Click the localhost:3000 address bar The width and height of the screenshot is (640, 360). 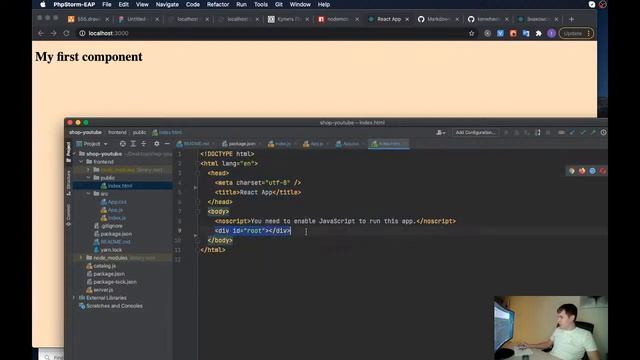tap(269, 33)
